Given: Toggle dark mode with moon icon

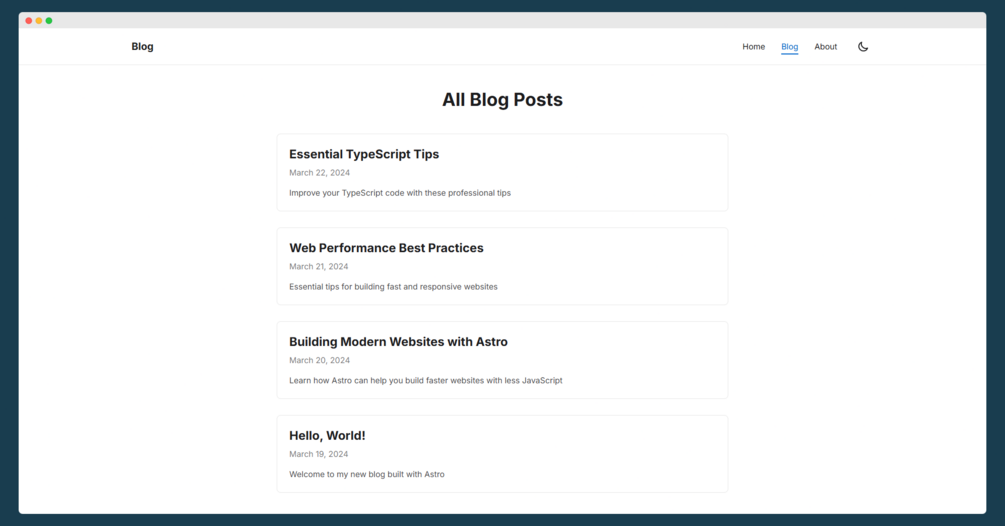Looking at the screenshot, I should click(x=863, y=47).
